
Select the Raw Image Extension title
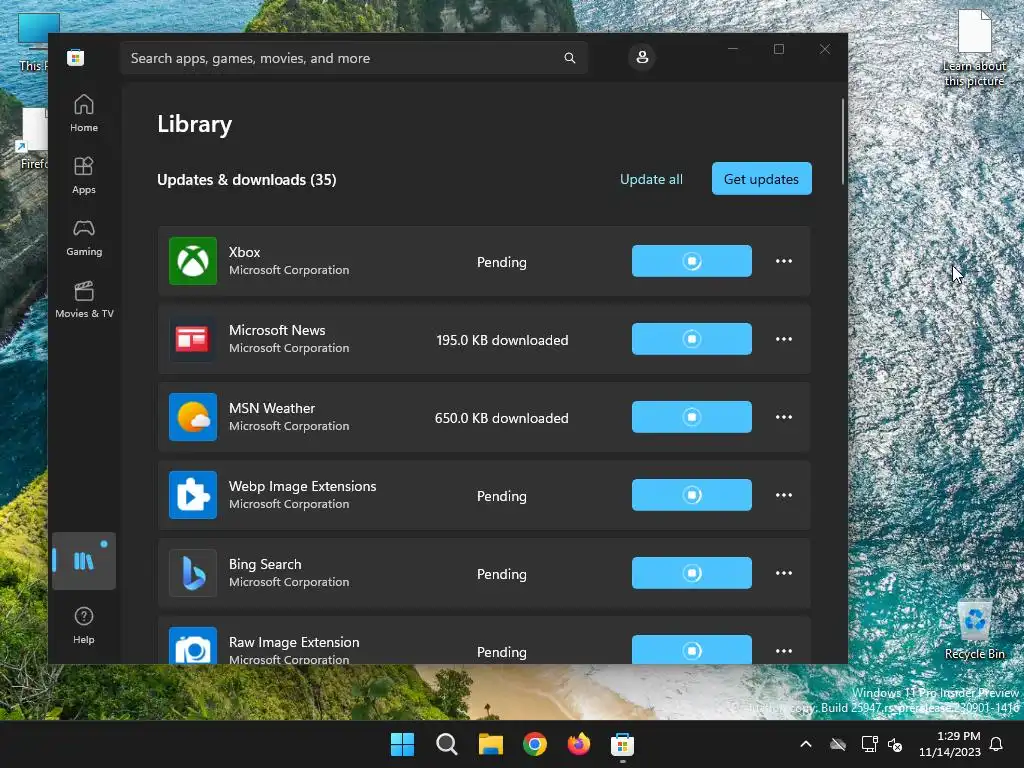[294, 642]
